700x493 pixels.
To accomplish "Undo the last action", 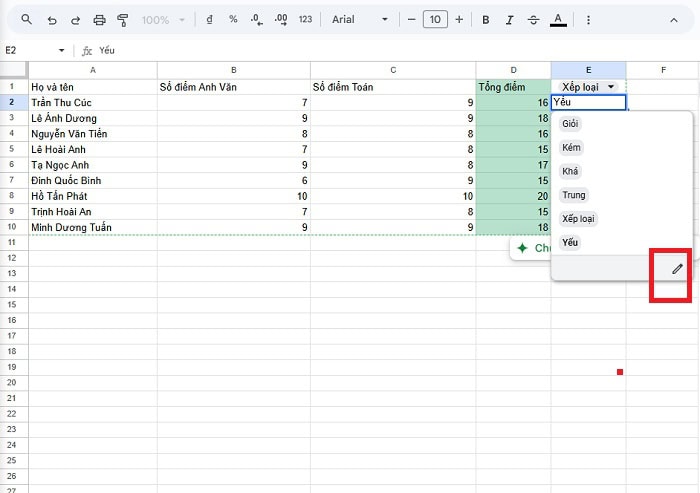I will pos(52,19).
